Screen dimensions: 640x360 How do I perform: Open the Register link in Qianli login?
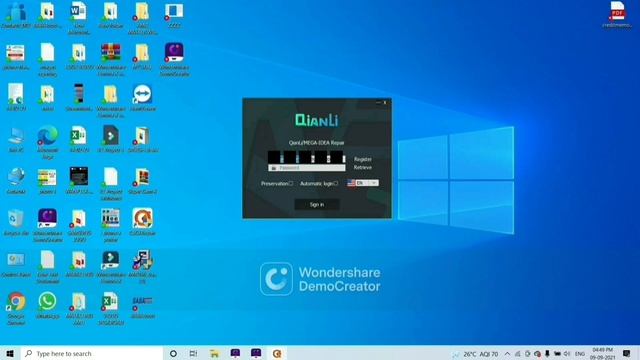(x=362, y=159)
